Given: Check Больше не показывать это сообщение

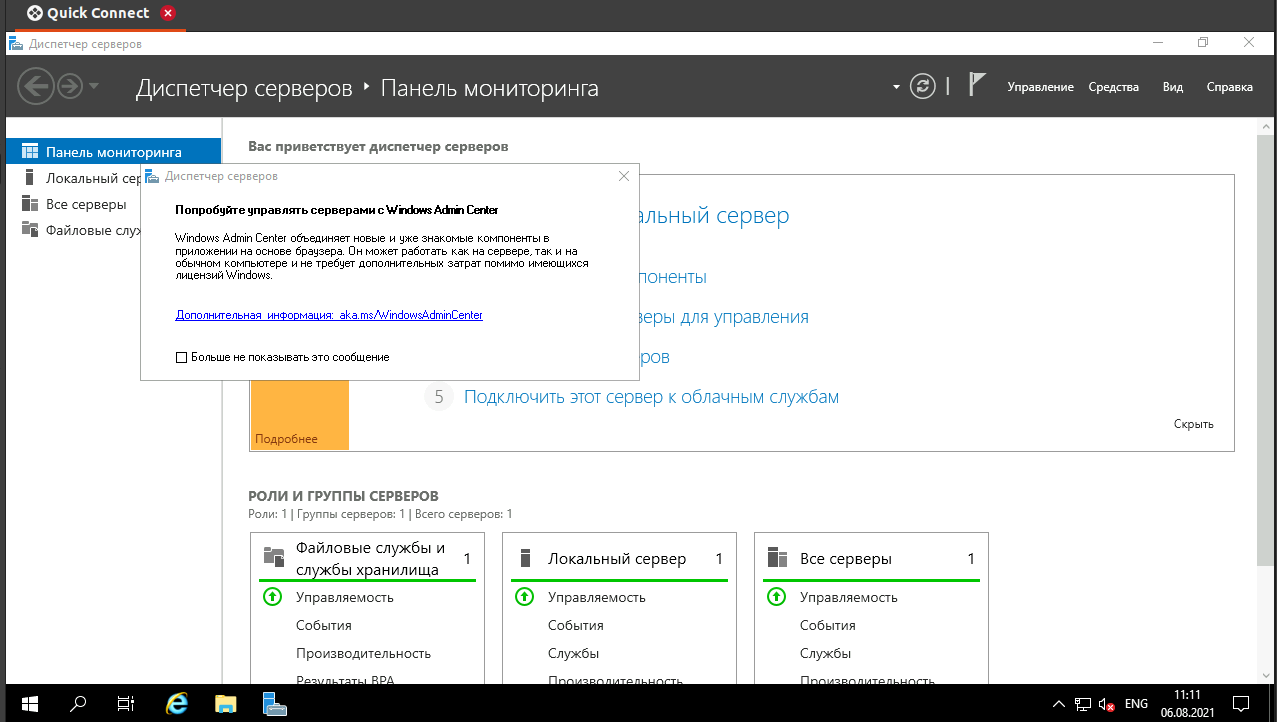Looking at the screenshot, I should 181,357.
